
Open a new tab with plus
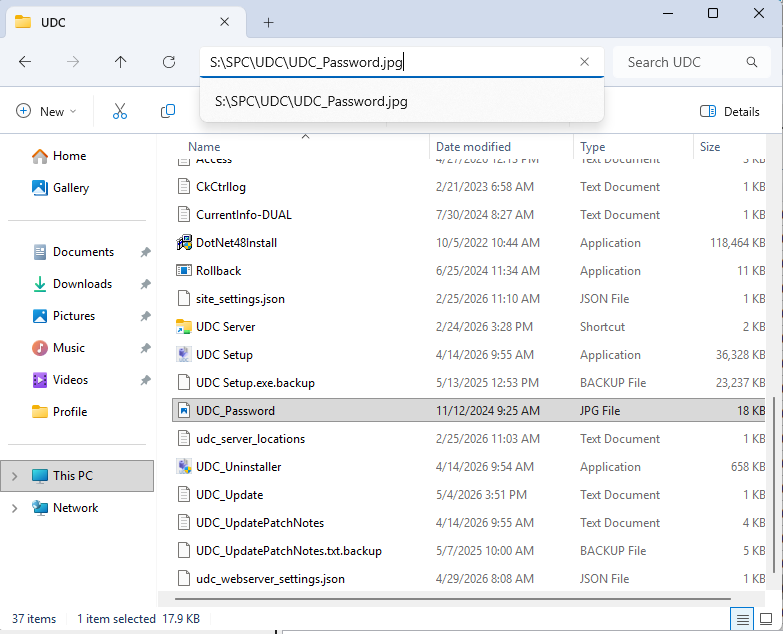269,22
